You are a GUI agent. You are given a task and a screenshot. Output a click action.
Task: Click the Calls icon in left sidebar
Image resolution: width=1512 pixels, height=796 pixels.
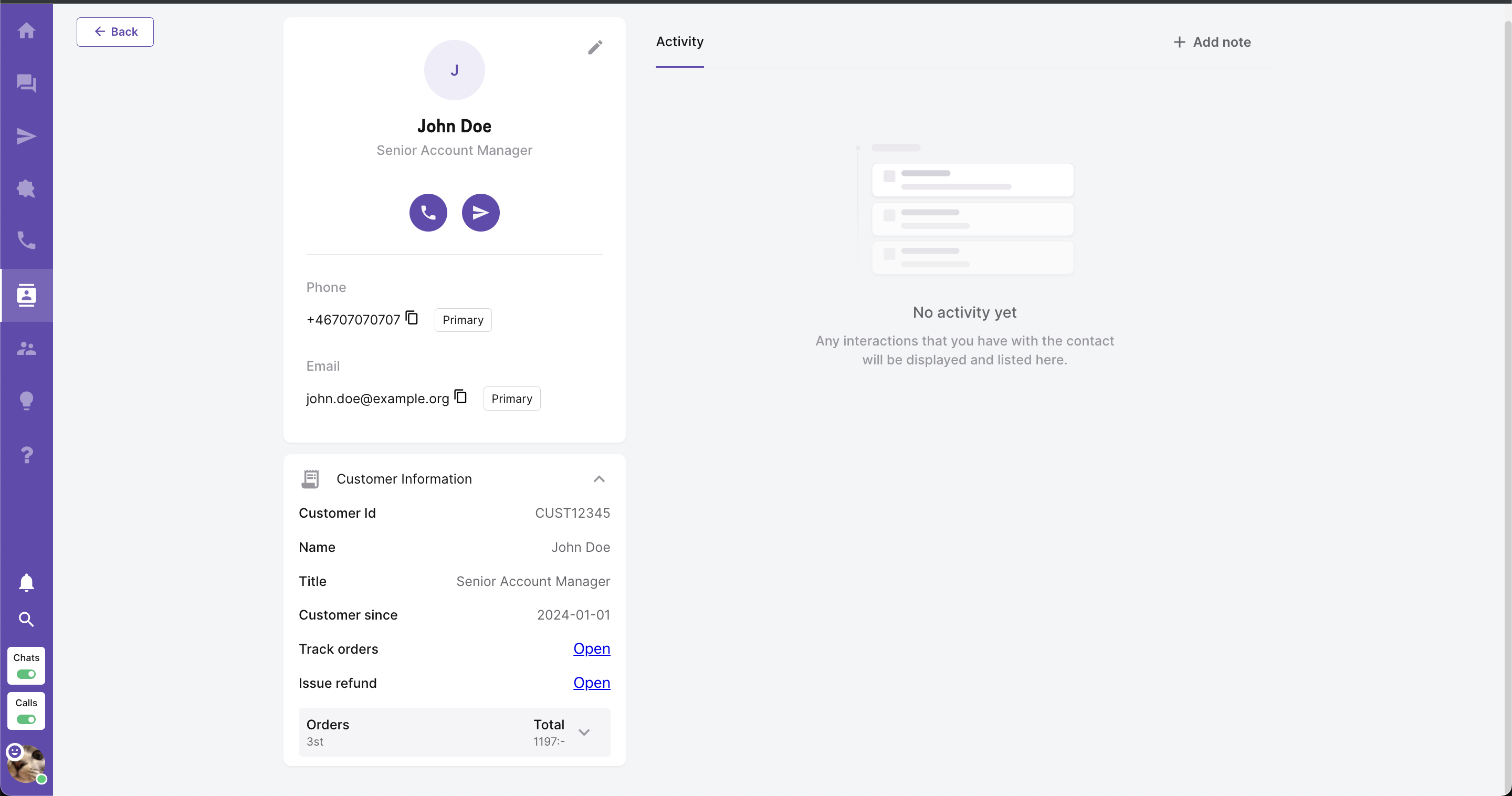(x=27, y=241)
